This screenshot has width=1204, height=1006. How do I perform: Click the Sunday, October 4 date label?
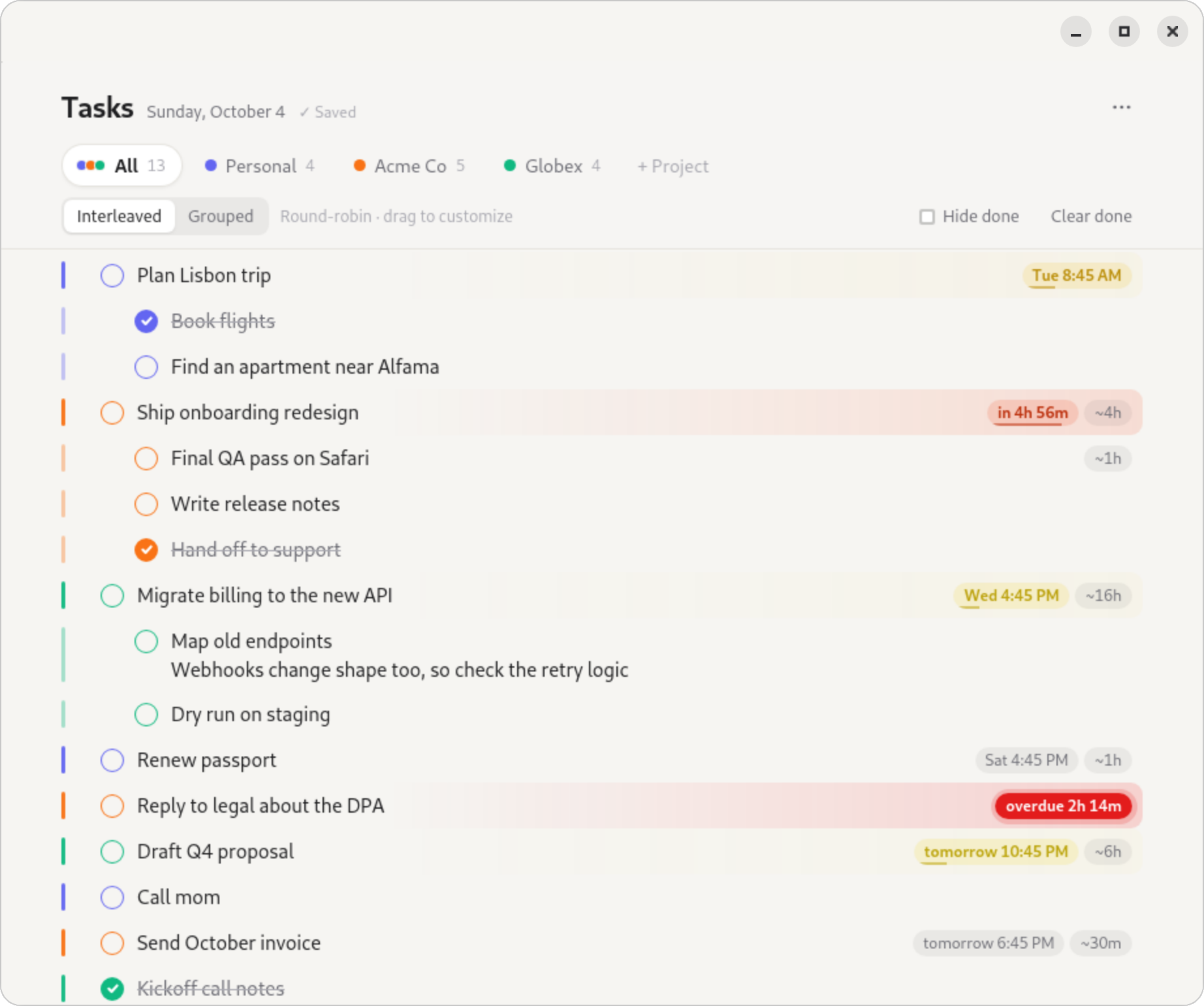click(x=215, y=112)
